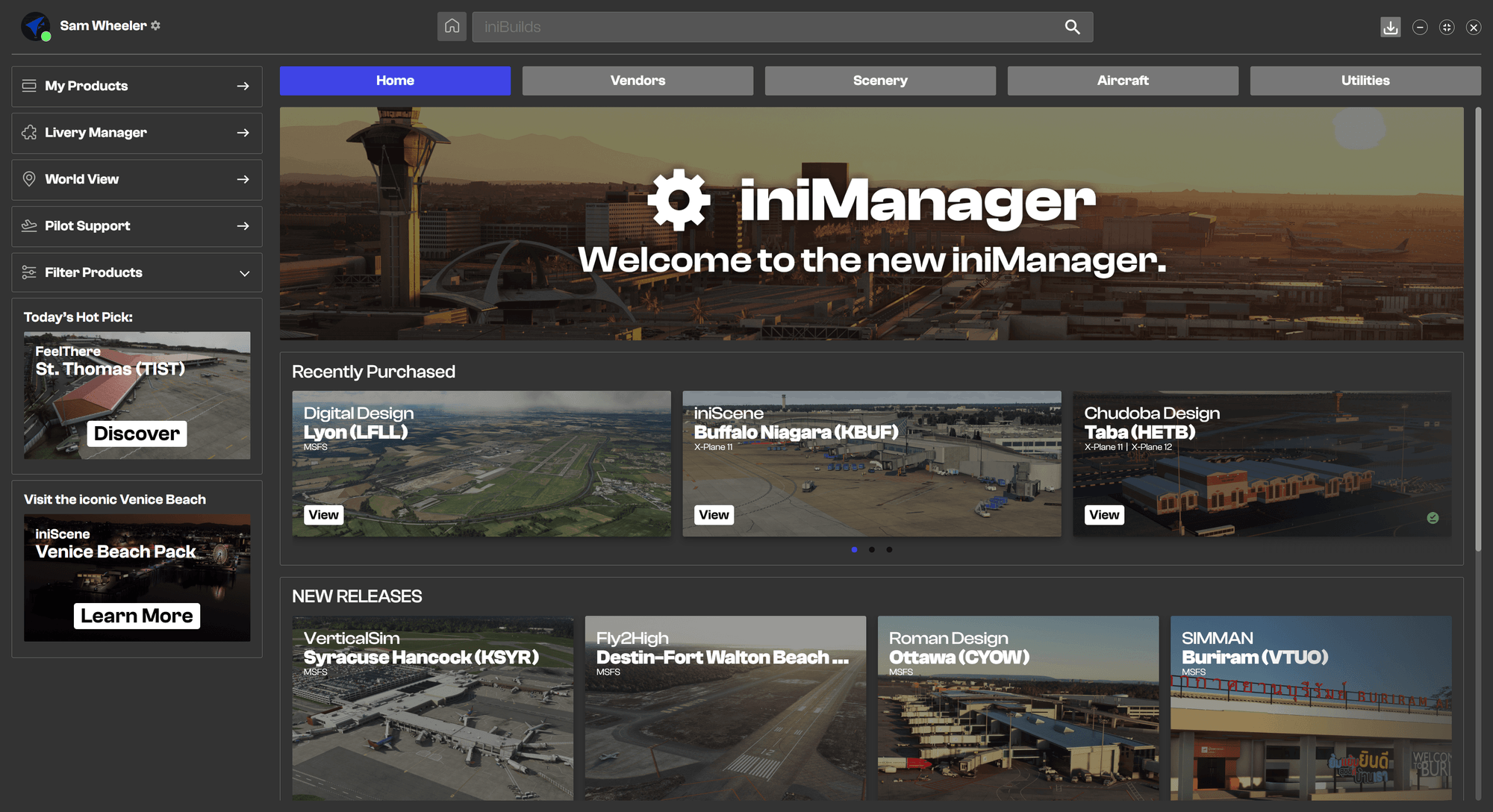
Task: Open the Aircraft tab
Action: pos(1122,81)
